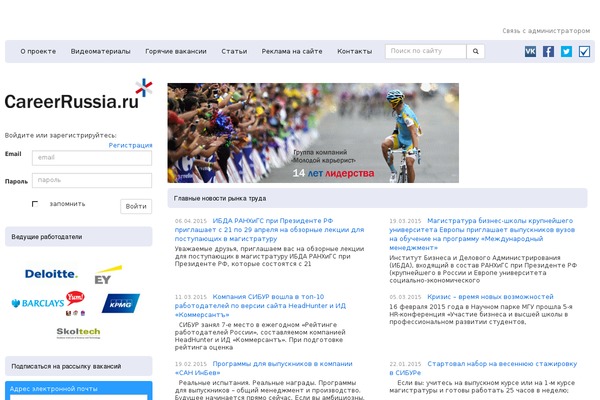This screenshot has height=400, width=600.
Task: Click the 'Связь с администратором' link
Action: pyautogui.click(x=546, y=31)
